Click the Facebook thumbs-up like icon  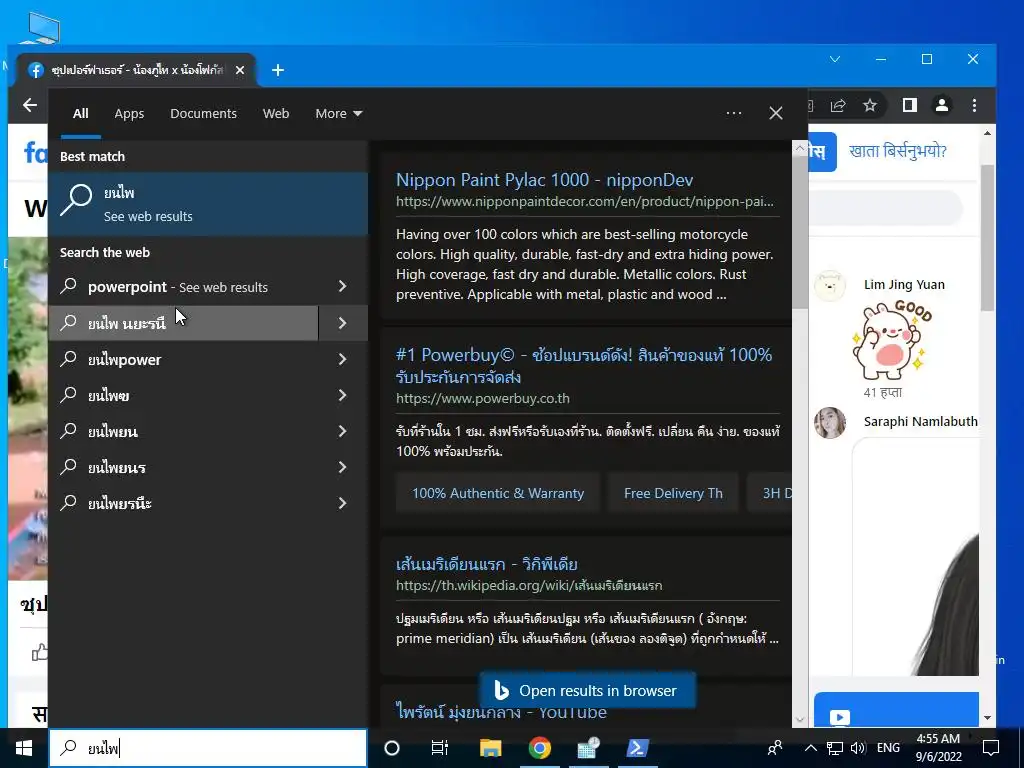(x=40, y=652)
